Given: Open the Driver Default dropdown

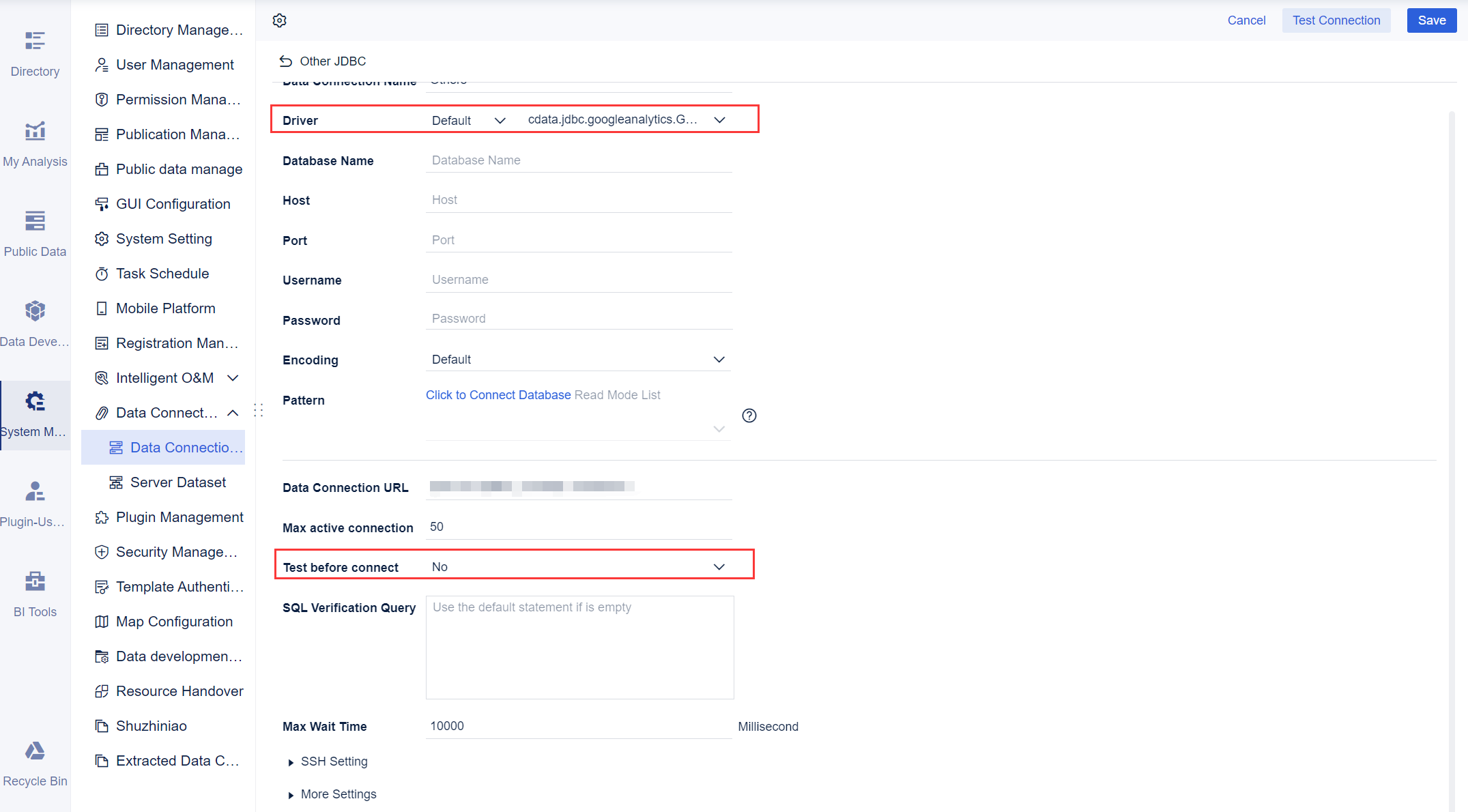Looking at the screenshot, I should coord(469,119).
